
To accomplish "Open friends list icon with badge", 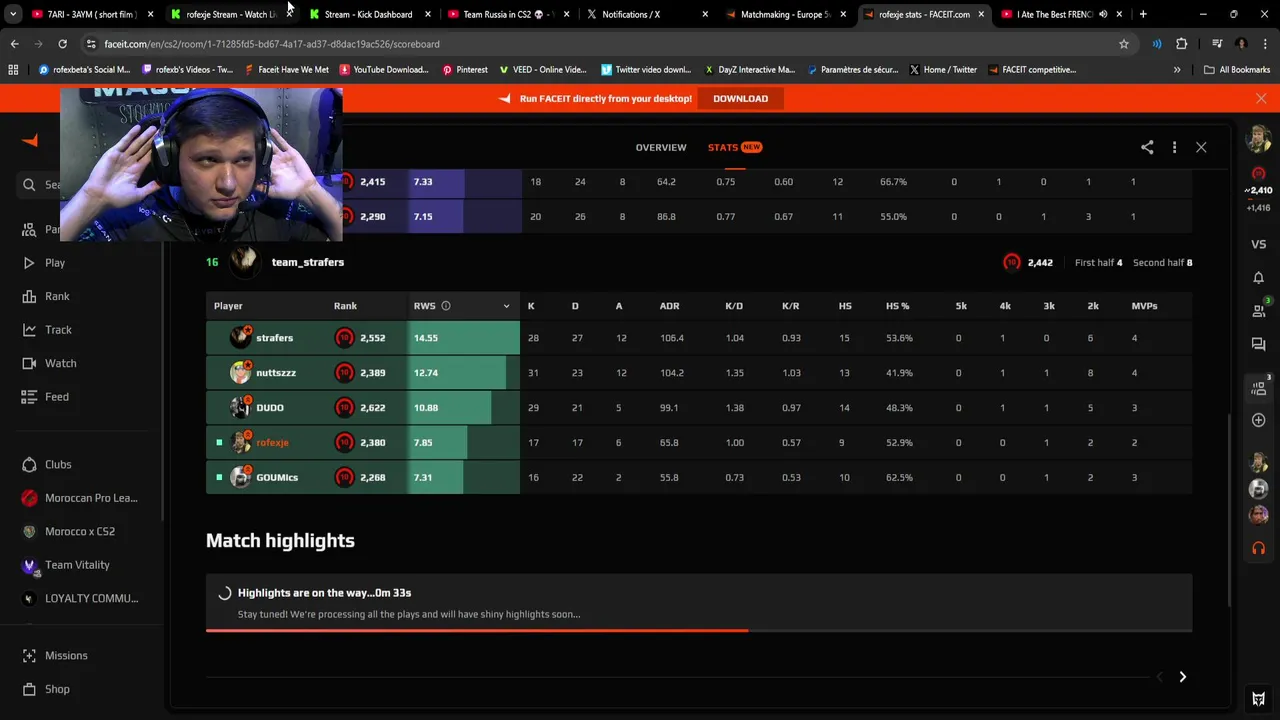I will 1259,310.
